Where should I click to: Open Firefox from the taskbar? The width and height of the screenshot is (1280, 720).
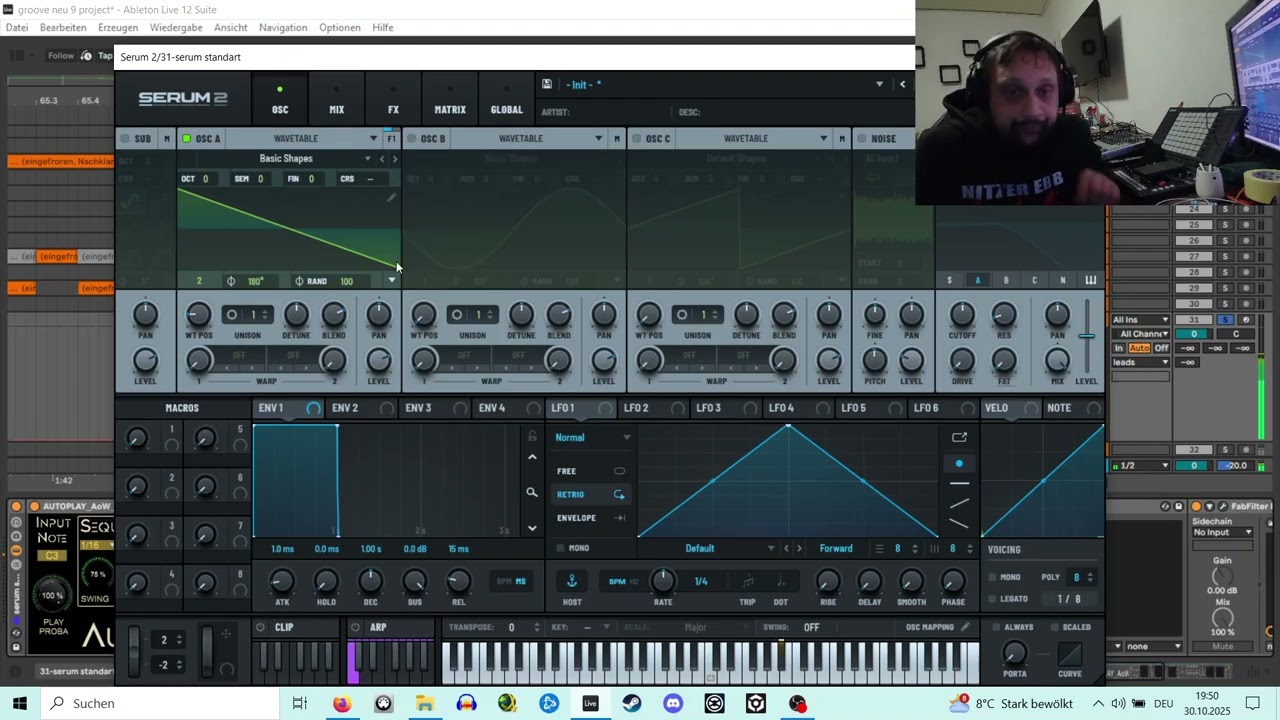coord(342,703)
